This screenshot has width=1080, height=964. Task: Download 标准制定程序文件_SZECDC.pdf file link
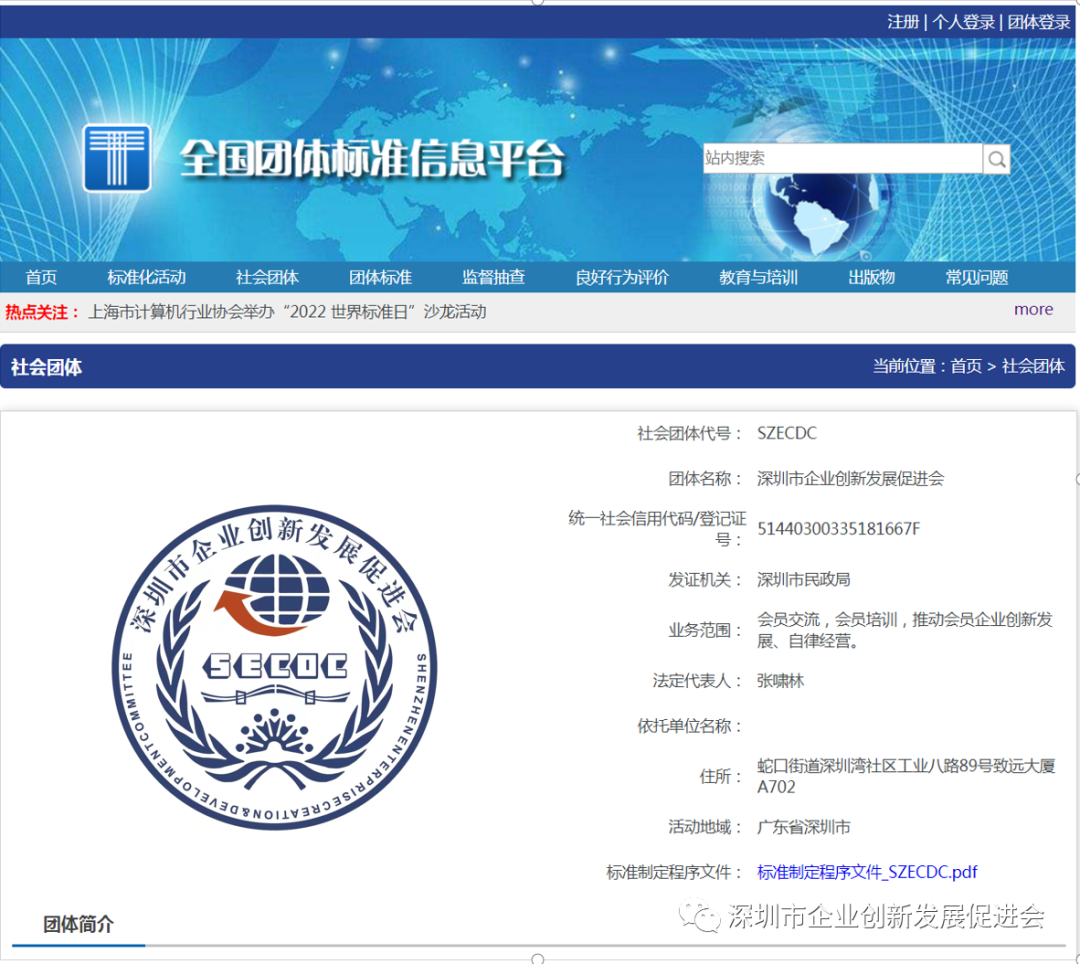867,872
